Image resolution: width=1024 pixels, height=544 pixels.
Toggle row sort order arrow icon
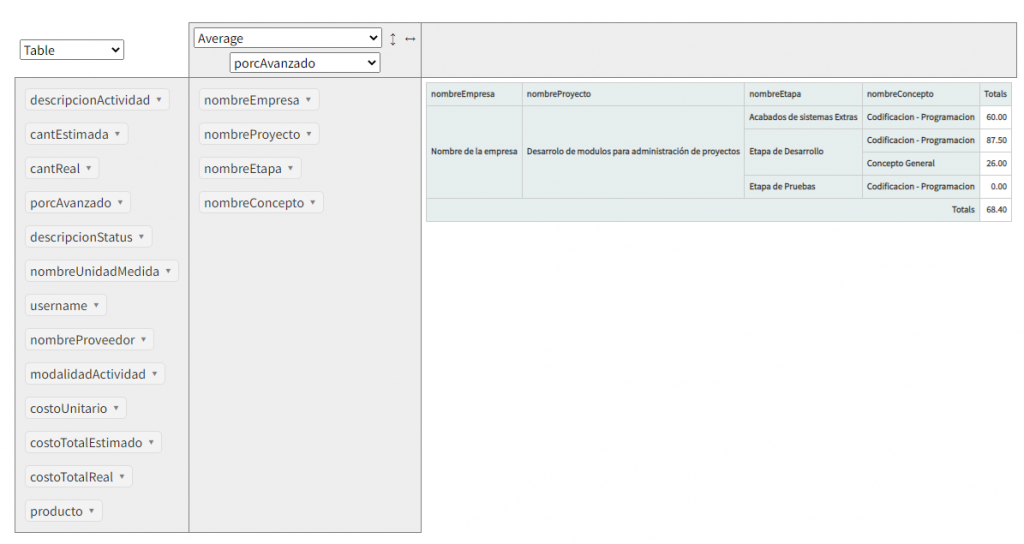(393, 39)
